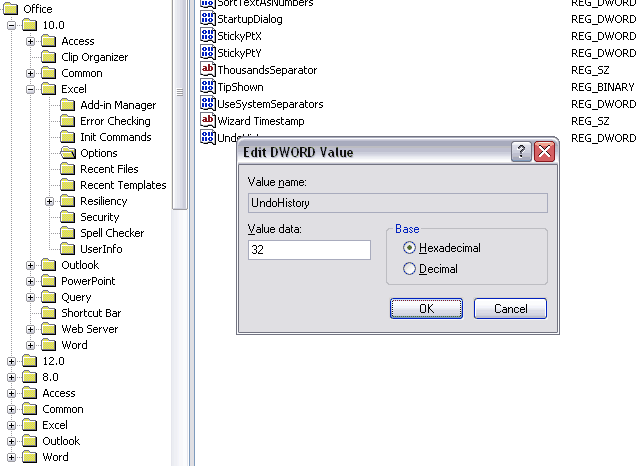Click the Clip Organizer folder icon
The width and height of the screenshot is (642, 466).
click(x=49, y=57)
